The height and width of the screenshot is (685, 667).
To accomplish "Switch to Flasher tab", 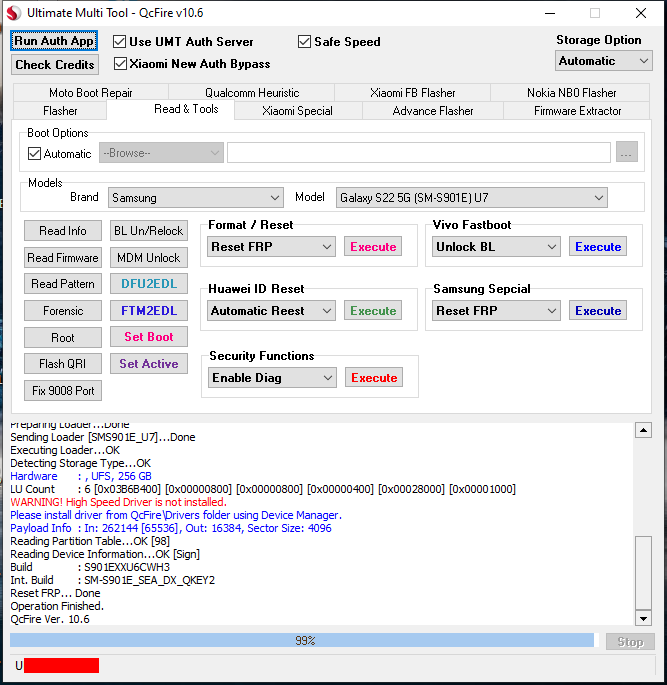I will [x=60, y=111].
